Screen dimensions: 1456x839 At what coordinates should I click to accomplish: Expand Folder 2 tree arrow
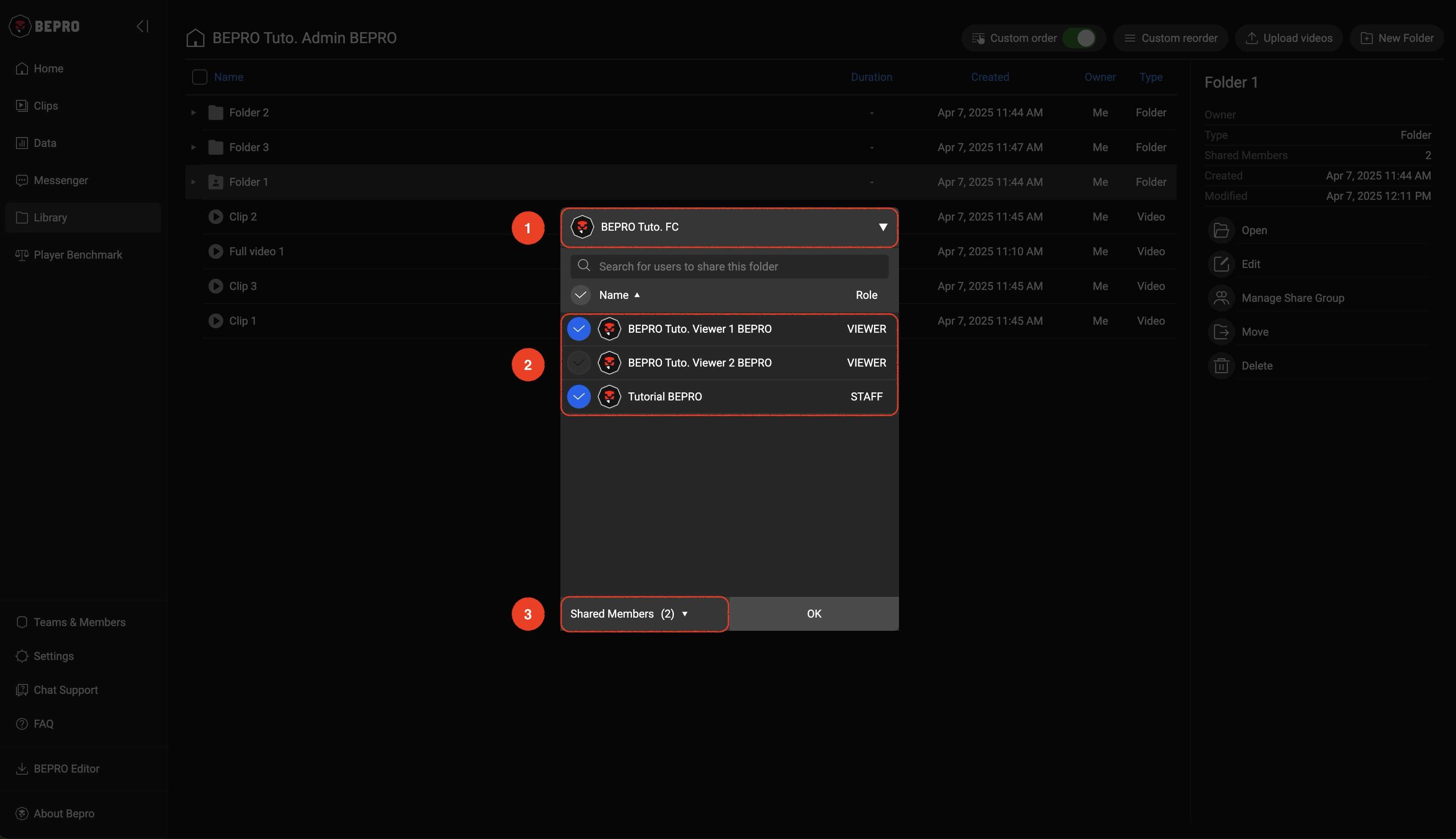[x=193, y=113]
